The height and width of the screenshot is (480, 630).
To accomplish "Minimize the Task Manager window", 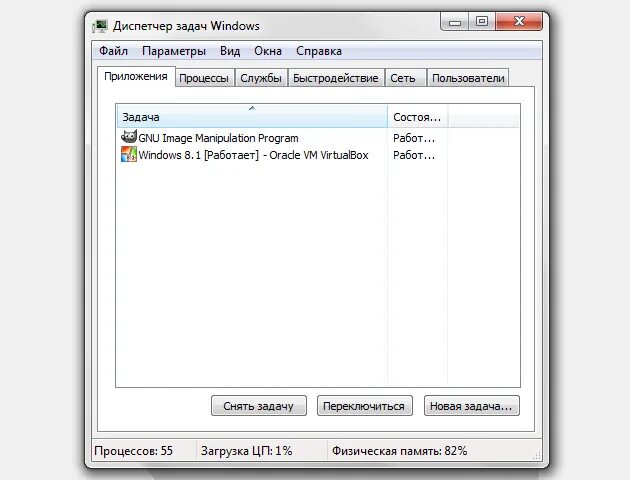I will (455, 22).
